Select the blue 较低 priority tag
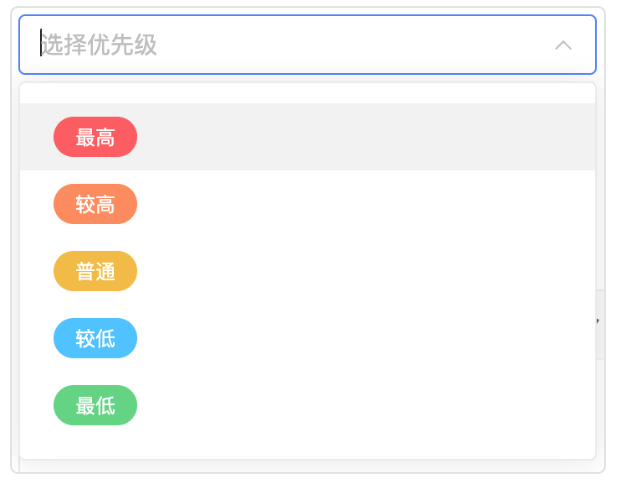622x484 pixels. [x=95, y=339]
